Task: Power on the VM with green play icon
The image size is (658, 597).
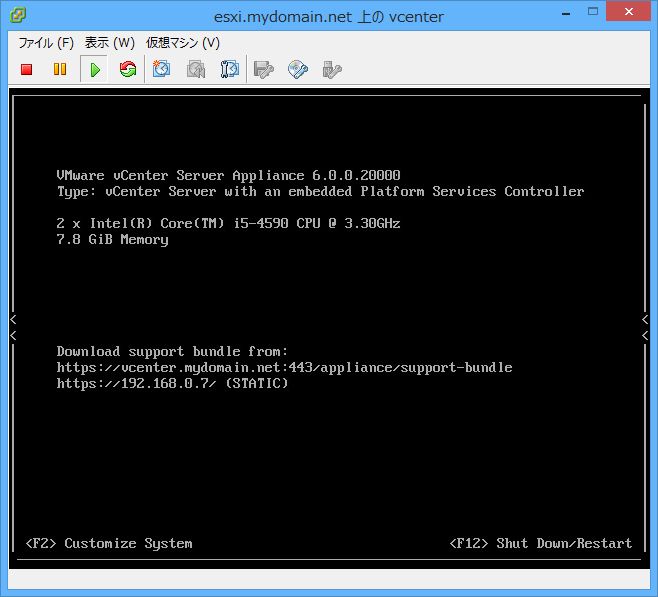Action: tap(94, 69)
